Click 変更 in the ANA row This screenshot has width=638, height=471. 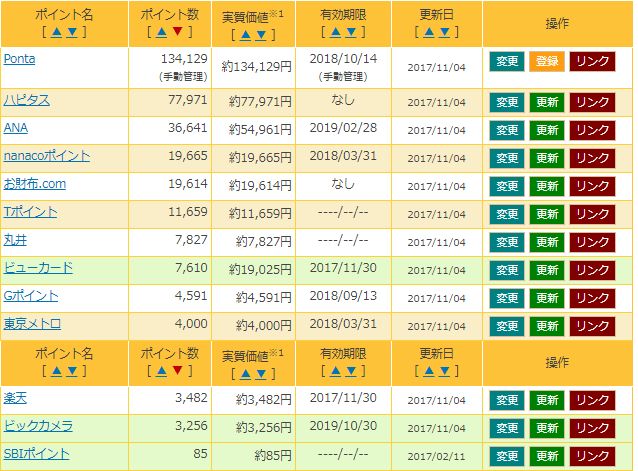tap(507, 130)
